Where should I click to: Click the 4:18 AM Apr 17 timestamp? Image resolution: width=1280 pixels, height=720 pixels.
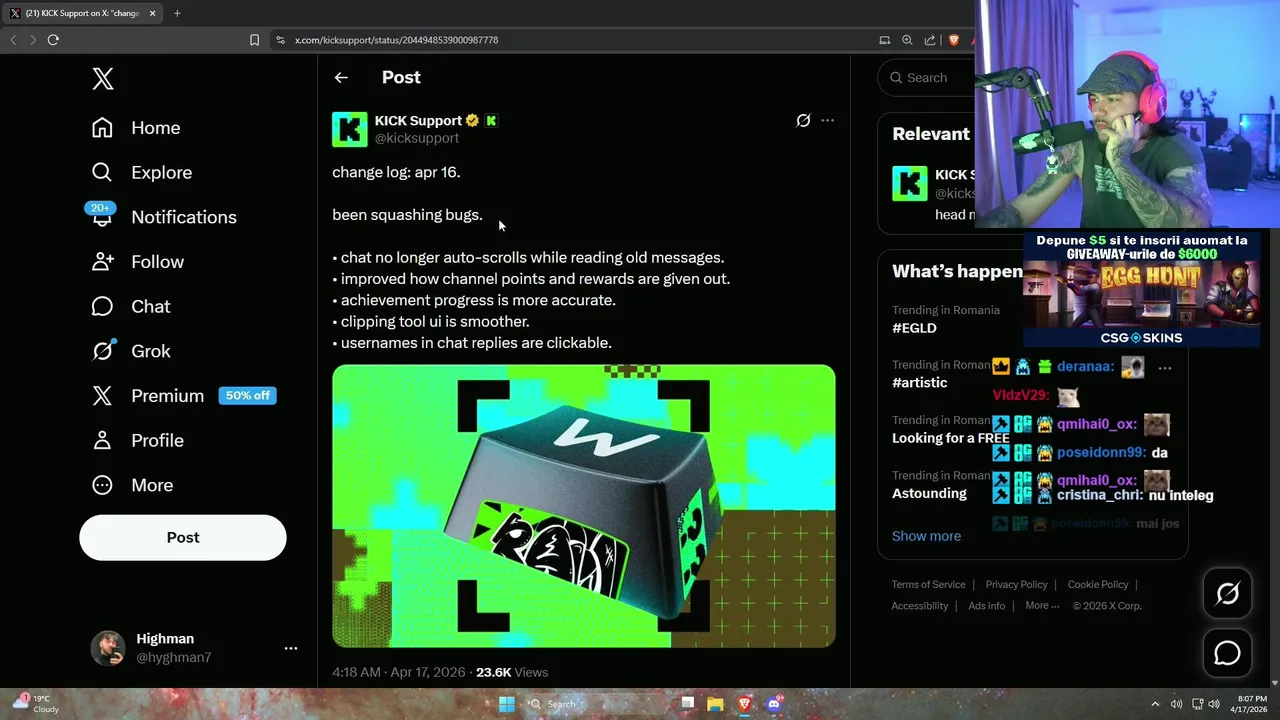(x=398, y=672)
